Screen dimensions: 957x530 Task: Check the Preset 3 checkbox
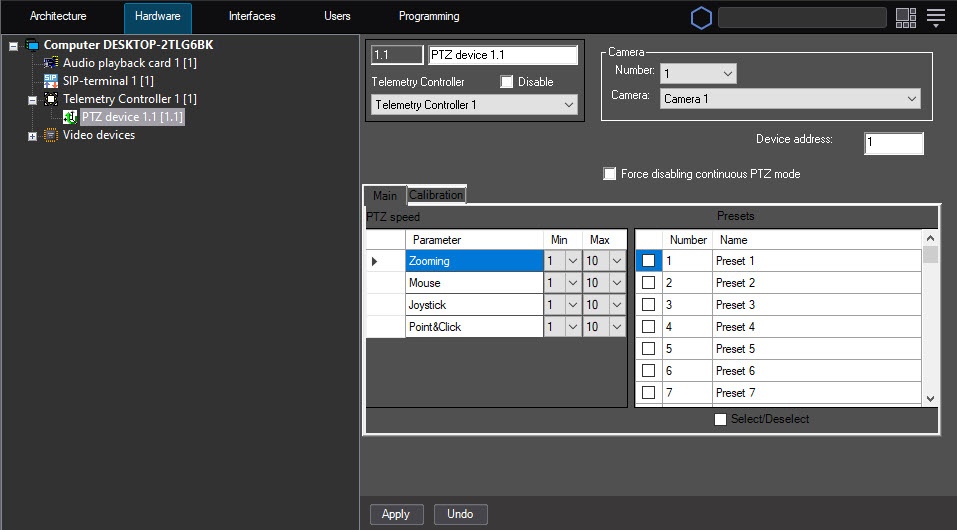point(649,305)
